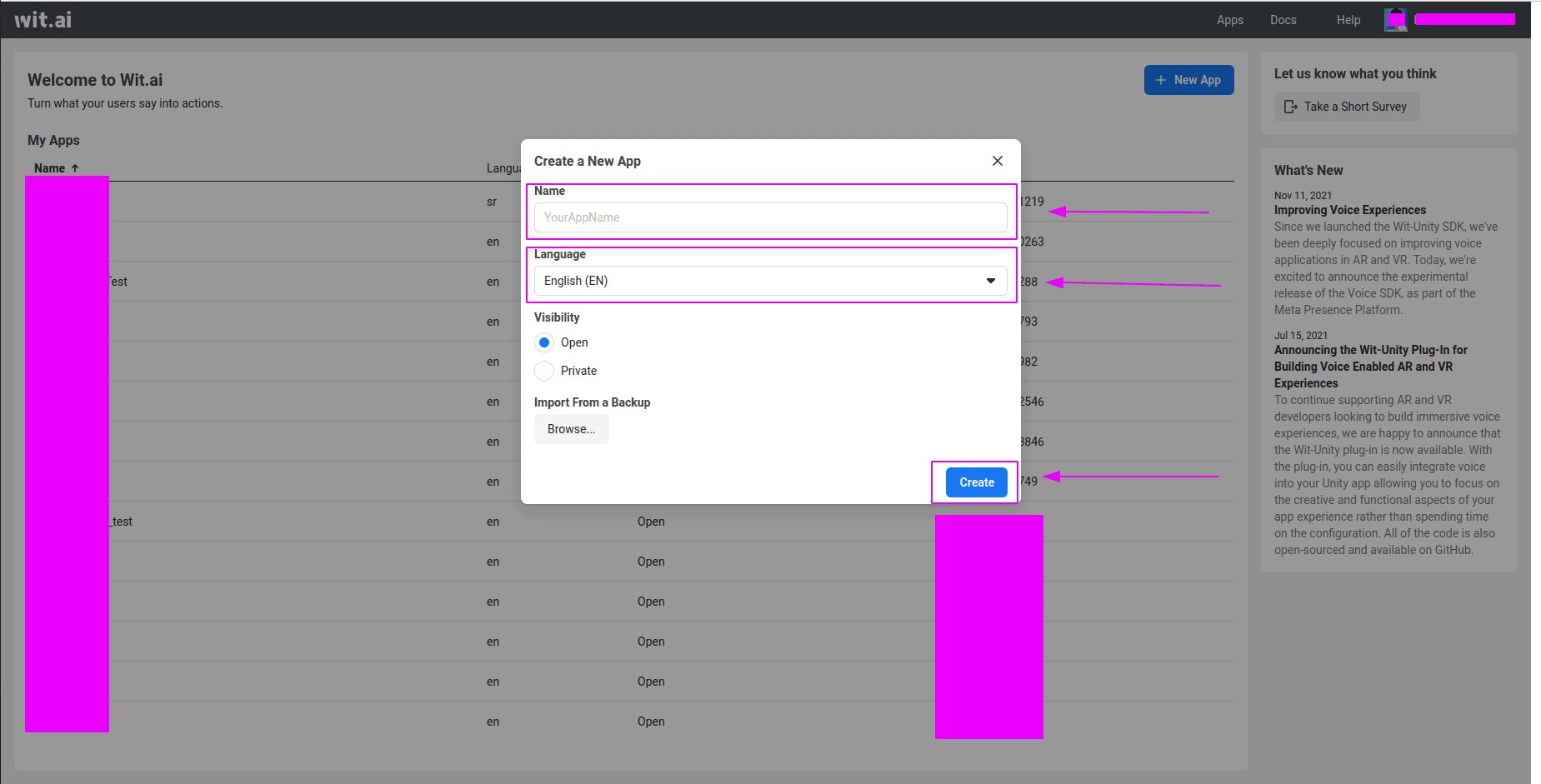The height and width of the screenshot is (784, 1541).
Task: Click Take a Short Survey button
Action: [x=1346, y=107]
